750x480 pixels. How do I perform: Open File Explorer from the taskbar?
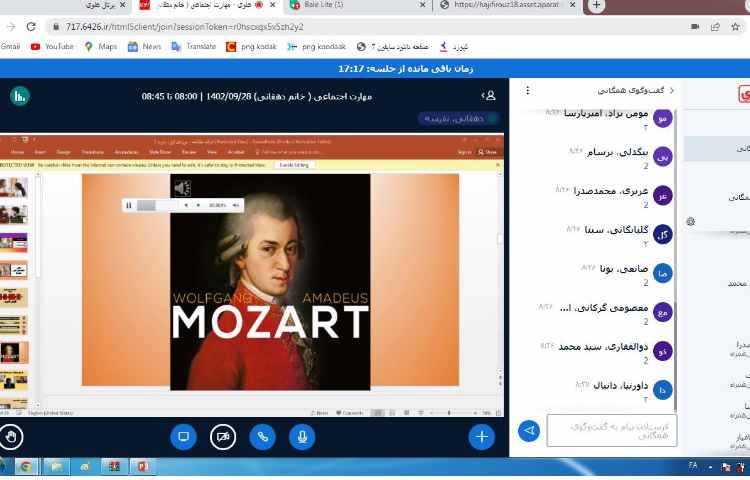tap(56, 466)
